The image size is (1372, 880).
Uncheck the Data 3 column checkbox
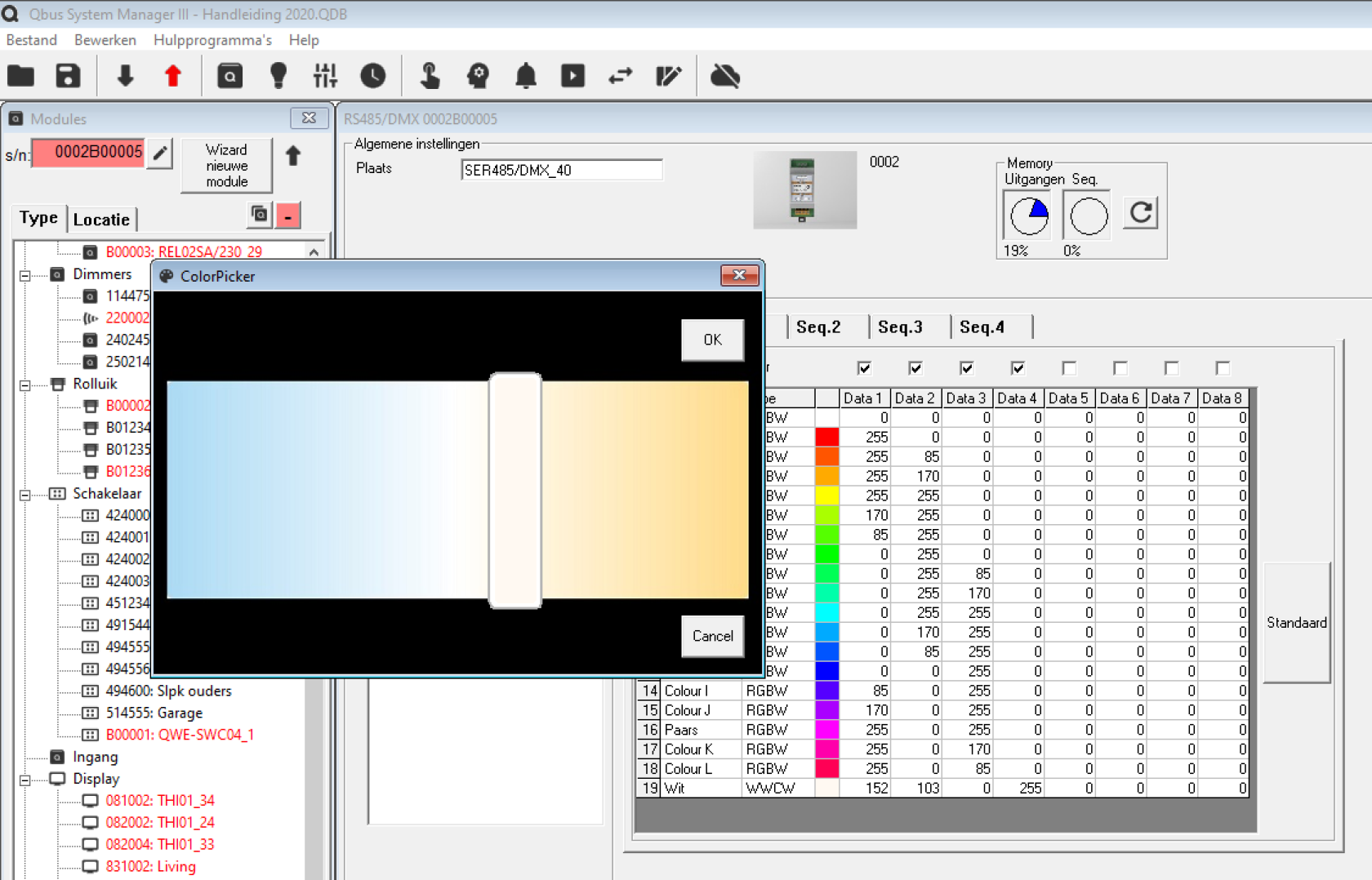coord(967,368)
